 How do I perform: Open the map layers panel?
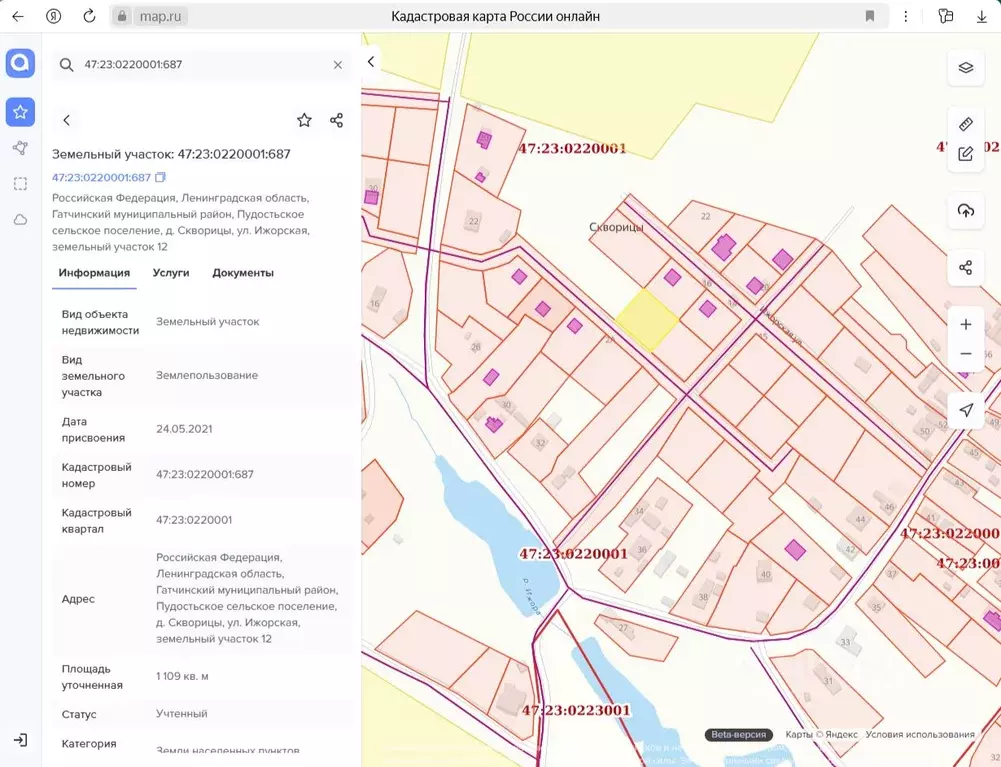(965, 68)
